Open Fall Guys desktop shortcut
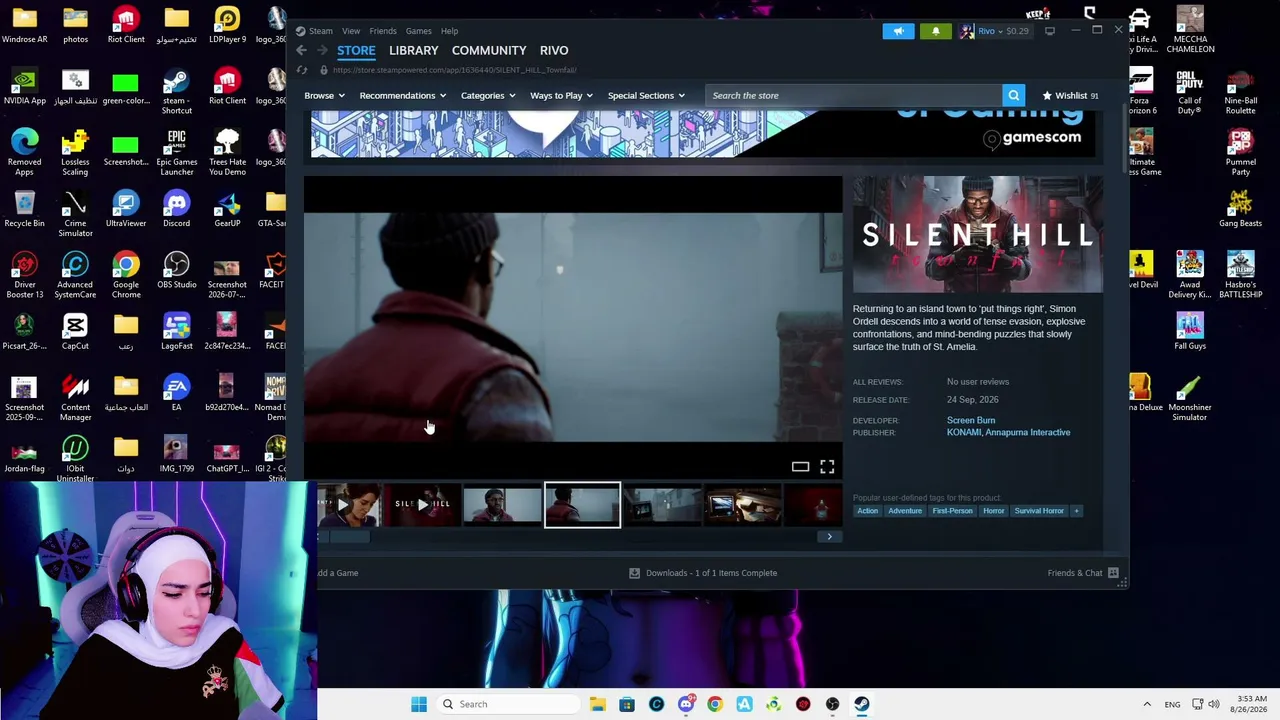 coord(1190,332)
